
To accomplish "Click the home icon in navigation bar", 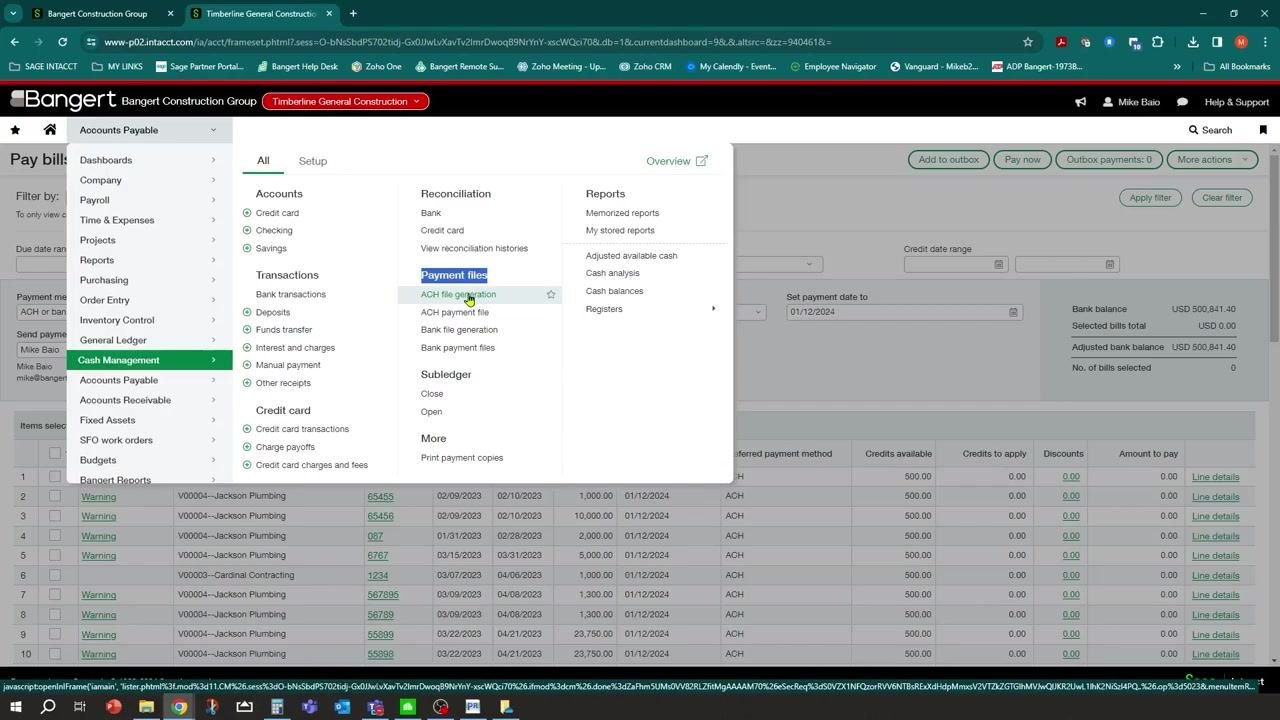I will coord(50,130).
